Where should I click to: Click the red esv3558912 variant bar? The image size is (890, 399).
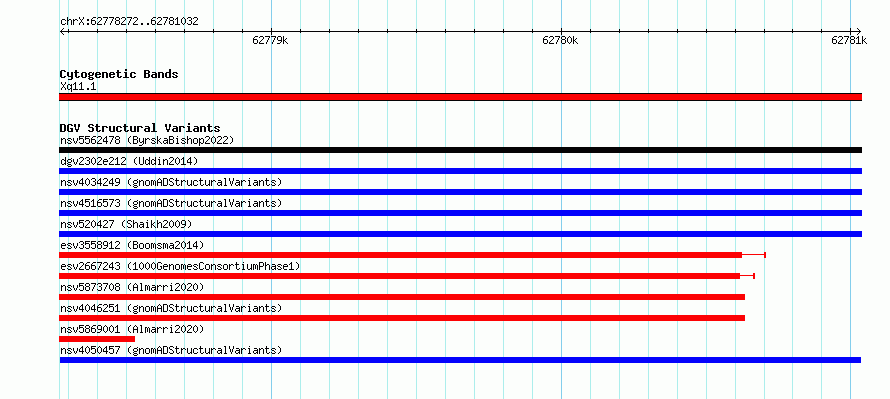click(400, 255)
